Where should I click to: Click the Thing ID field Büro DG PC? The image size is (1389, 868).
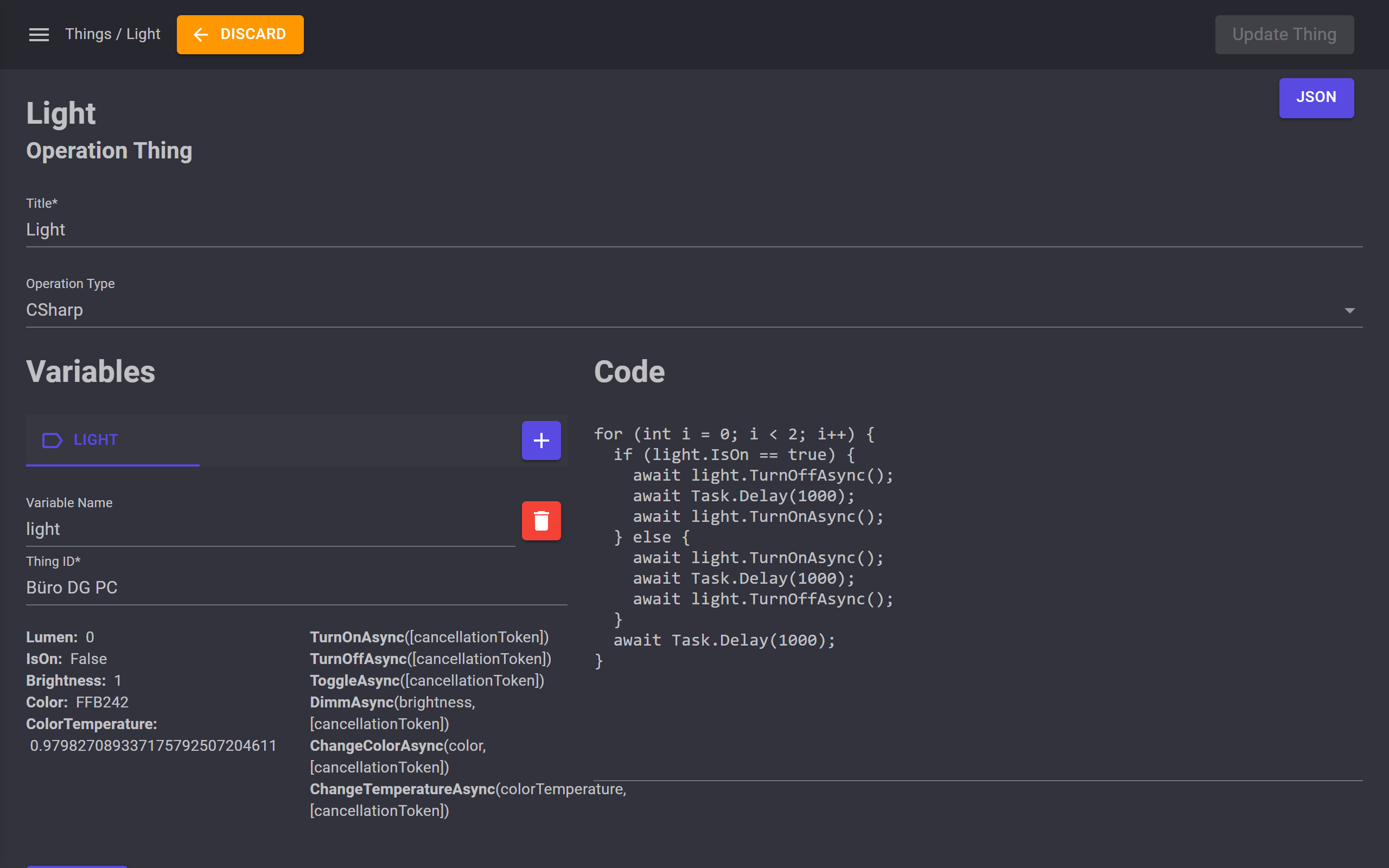click(296, 588)
